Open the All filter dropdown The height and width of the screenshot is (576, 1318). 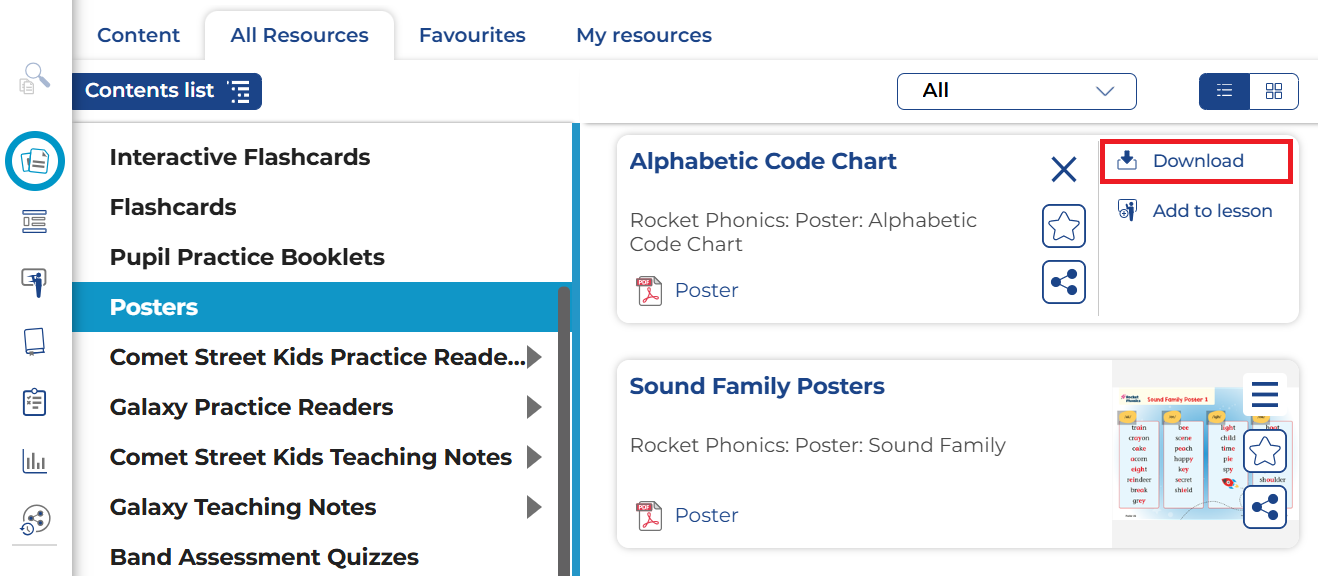tap(1016, 91)
